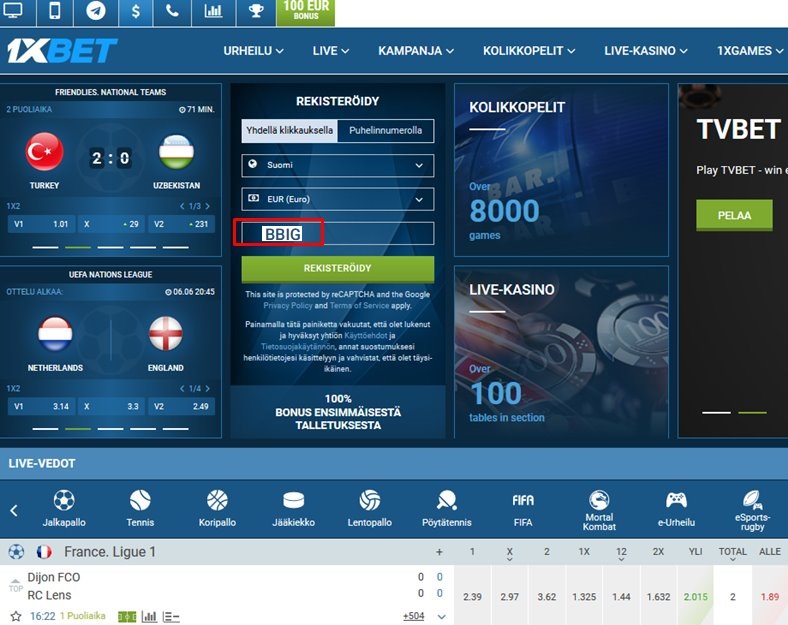Open the LIVE-KASINO menu
This screenshot has width=788, height=625.
(x=646, y=51)
